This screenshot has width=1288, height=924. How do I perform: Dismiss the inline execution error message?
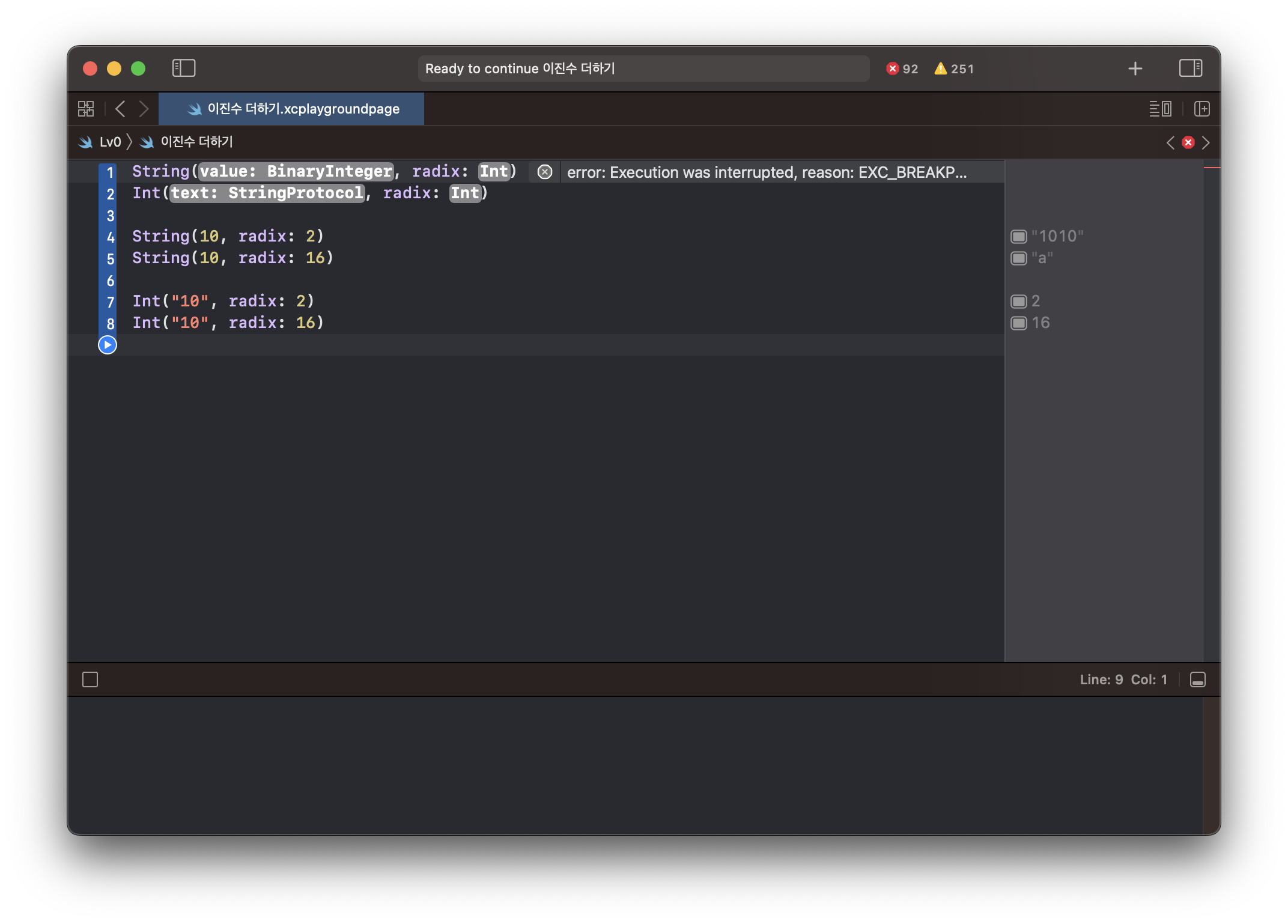tap(544, 172)
